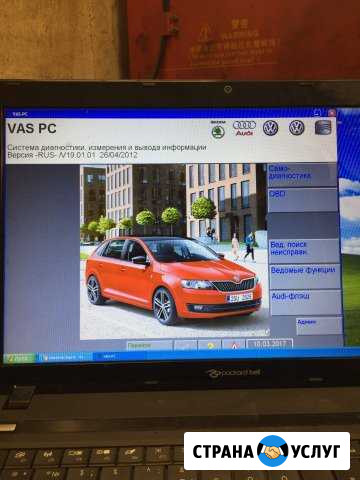Image resolution: width=360 pixels, height=480 pixels.
Task: Open the Windows Start button
Action: tap(20, 358)
